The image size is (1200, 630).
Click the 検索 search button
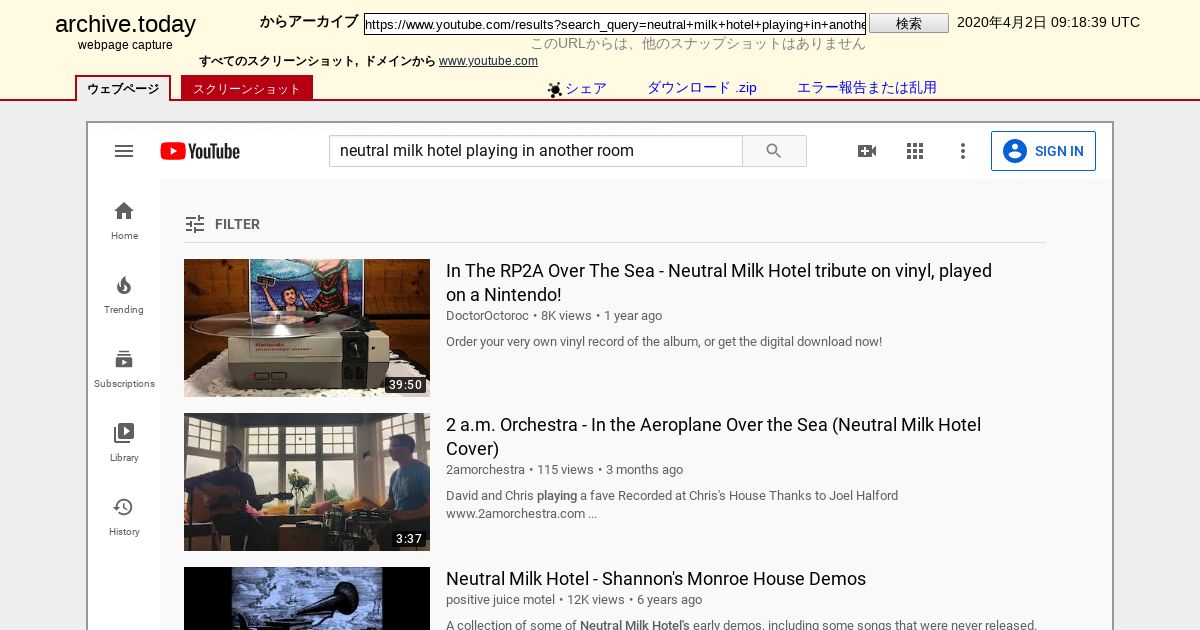pyautogui.click(x=909, y=23)
